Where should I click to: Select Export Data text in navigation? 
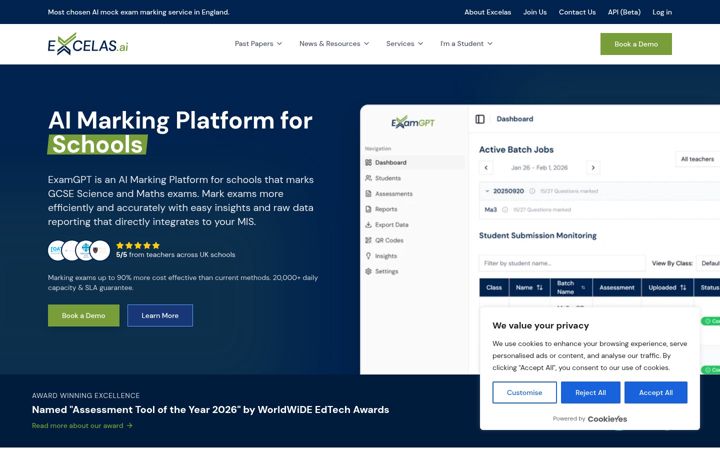click(391, 225)
